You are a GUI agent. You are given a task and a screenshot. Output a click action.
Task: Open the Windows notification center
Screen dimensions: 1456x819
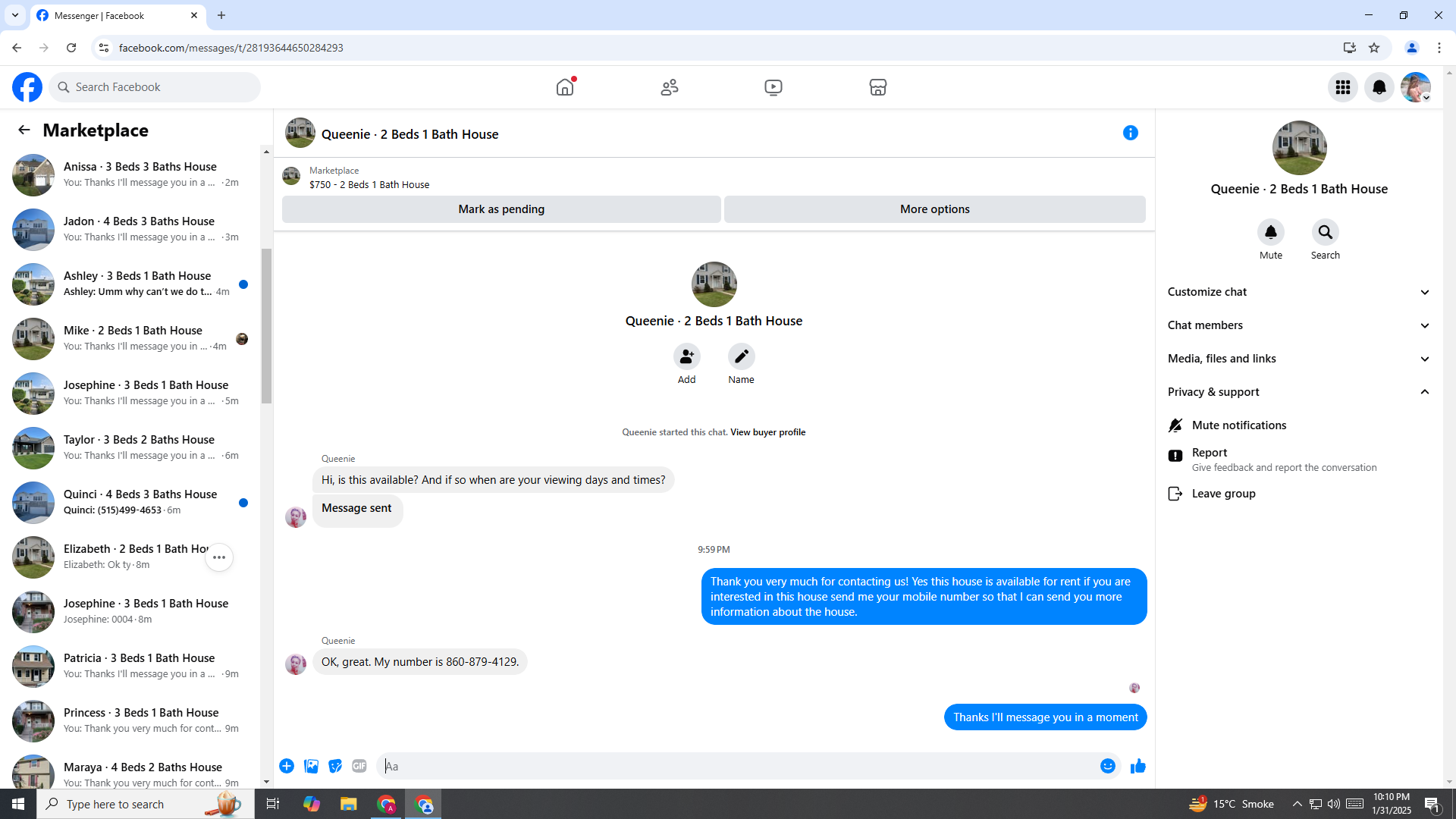pyautogui.click(x=1432, y=804)
